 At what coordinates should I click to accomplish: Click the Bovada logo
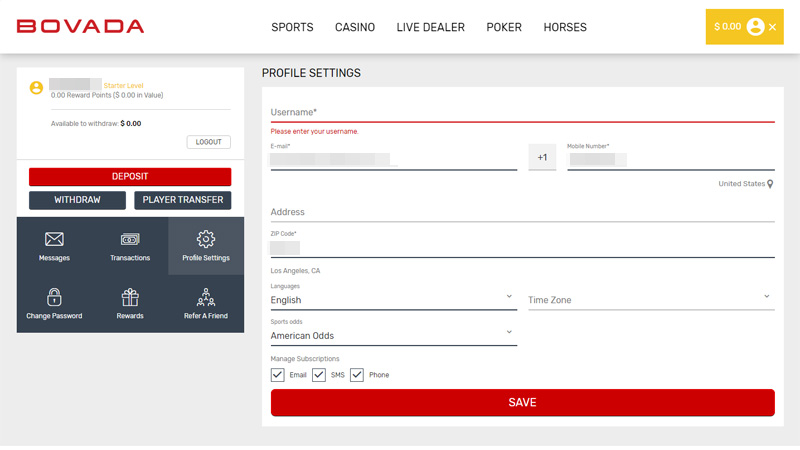[80, 27]
